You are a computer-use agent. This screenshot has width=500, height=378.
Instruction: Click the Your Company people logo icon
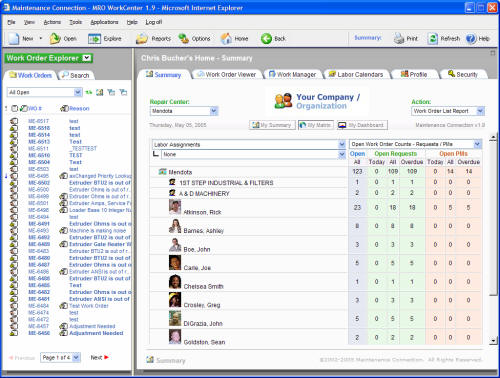(283, 101)
